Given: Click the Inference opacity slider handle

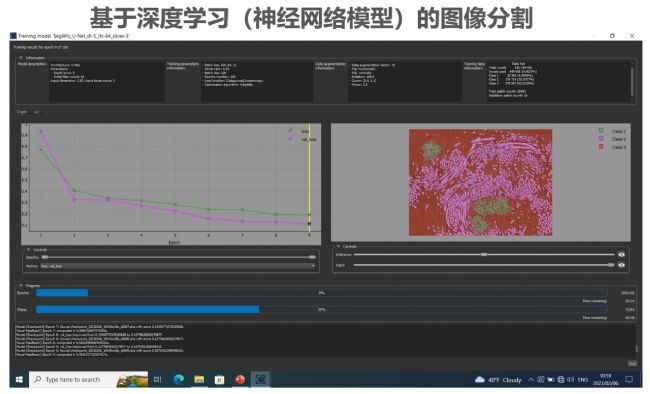Looking at the screenshot, I should pos(484,255).
